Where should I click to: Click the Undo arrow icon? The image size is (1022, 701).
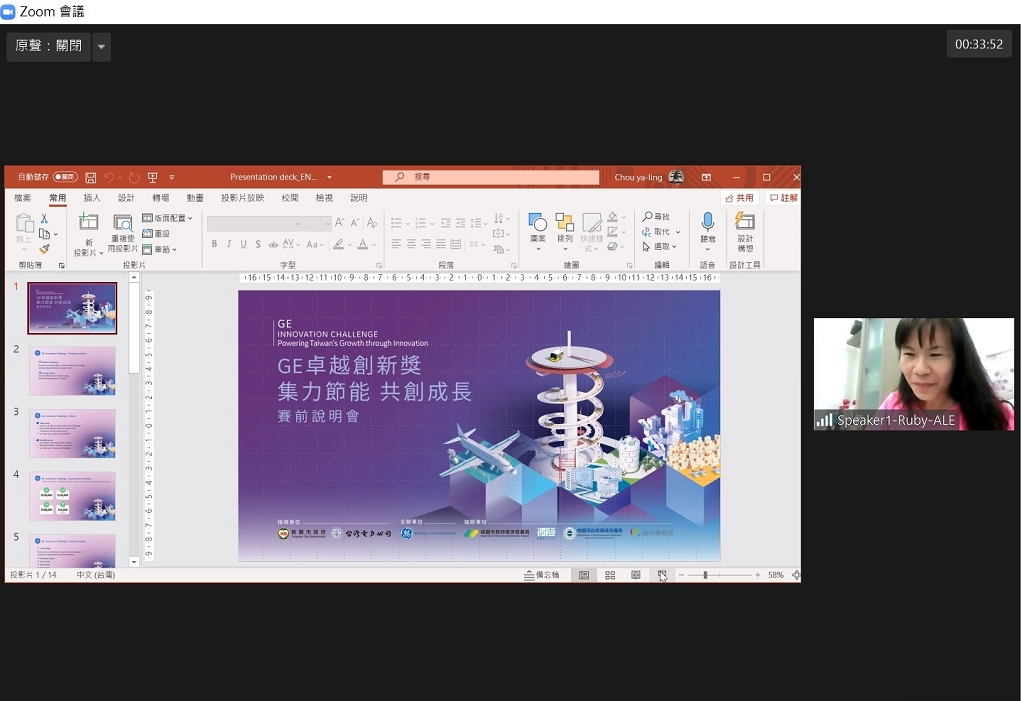point(110,177)
